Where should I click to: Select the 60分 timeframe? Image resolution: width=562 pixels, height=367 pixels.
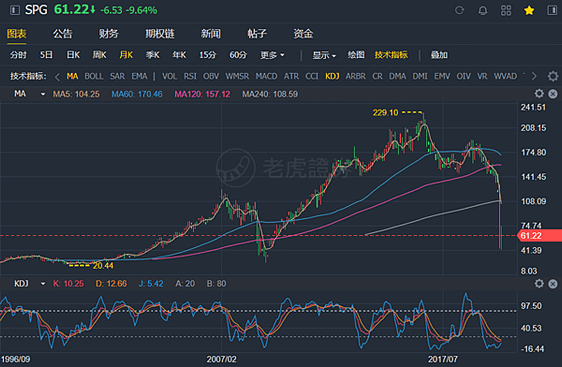(238, 55)
